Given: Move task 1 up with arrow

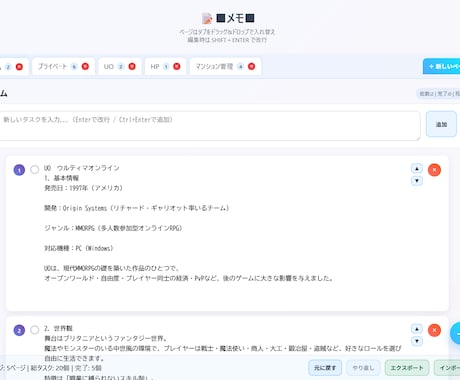Looking at the screenshot, I should click(417, 168).
